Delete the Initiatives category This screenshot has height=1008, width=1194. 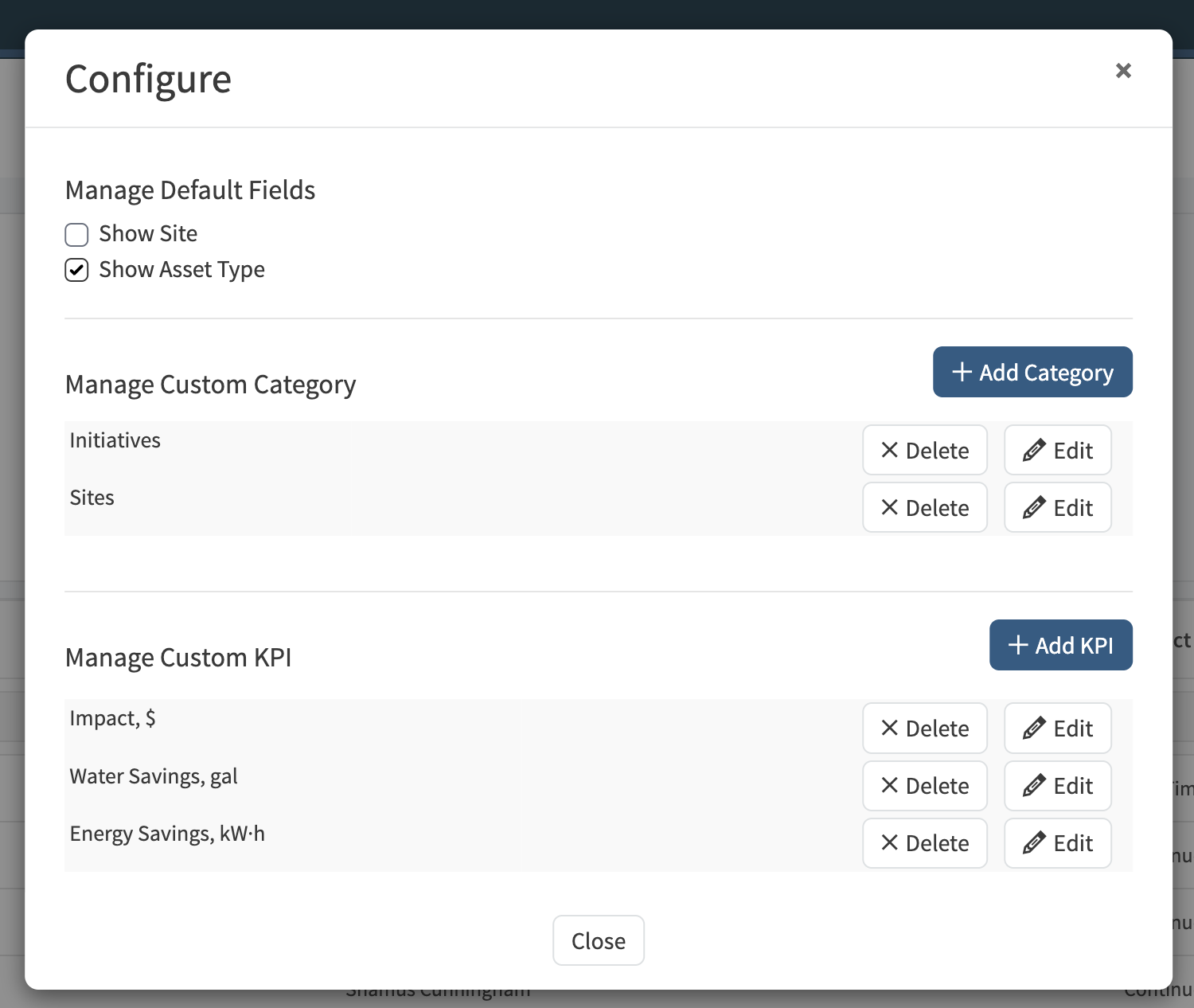pos(925,451)
